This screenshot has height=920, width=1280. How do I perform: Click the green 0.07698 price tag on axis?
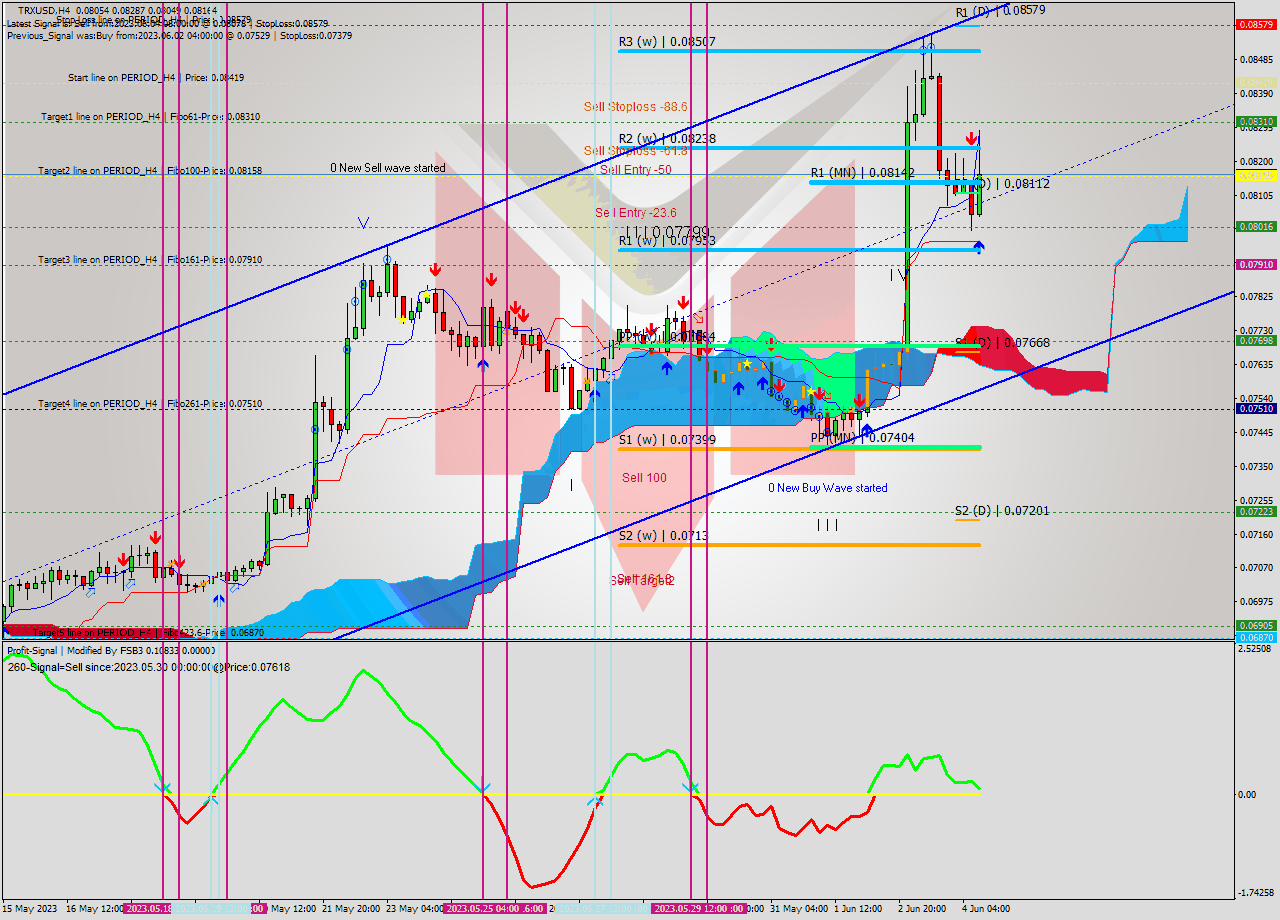tap(1256, 341)
